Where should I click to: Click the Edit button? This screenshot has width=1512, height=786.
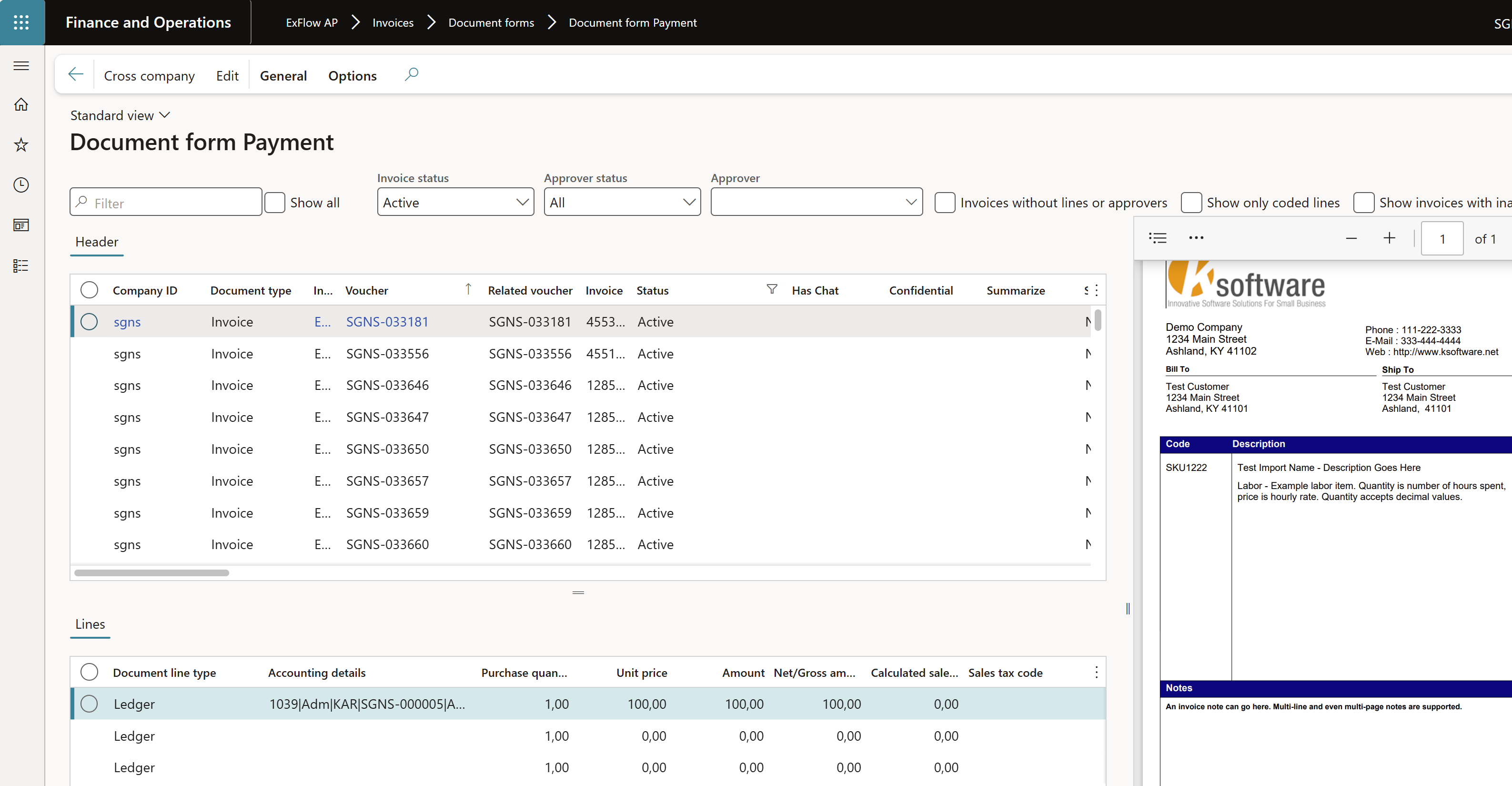tap(227, 75)
